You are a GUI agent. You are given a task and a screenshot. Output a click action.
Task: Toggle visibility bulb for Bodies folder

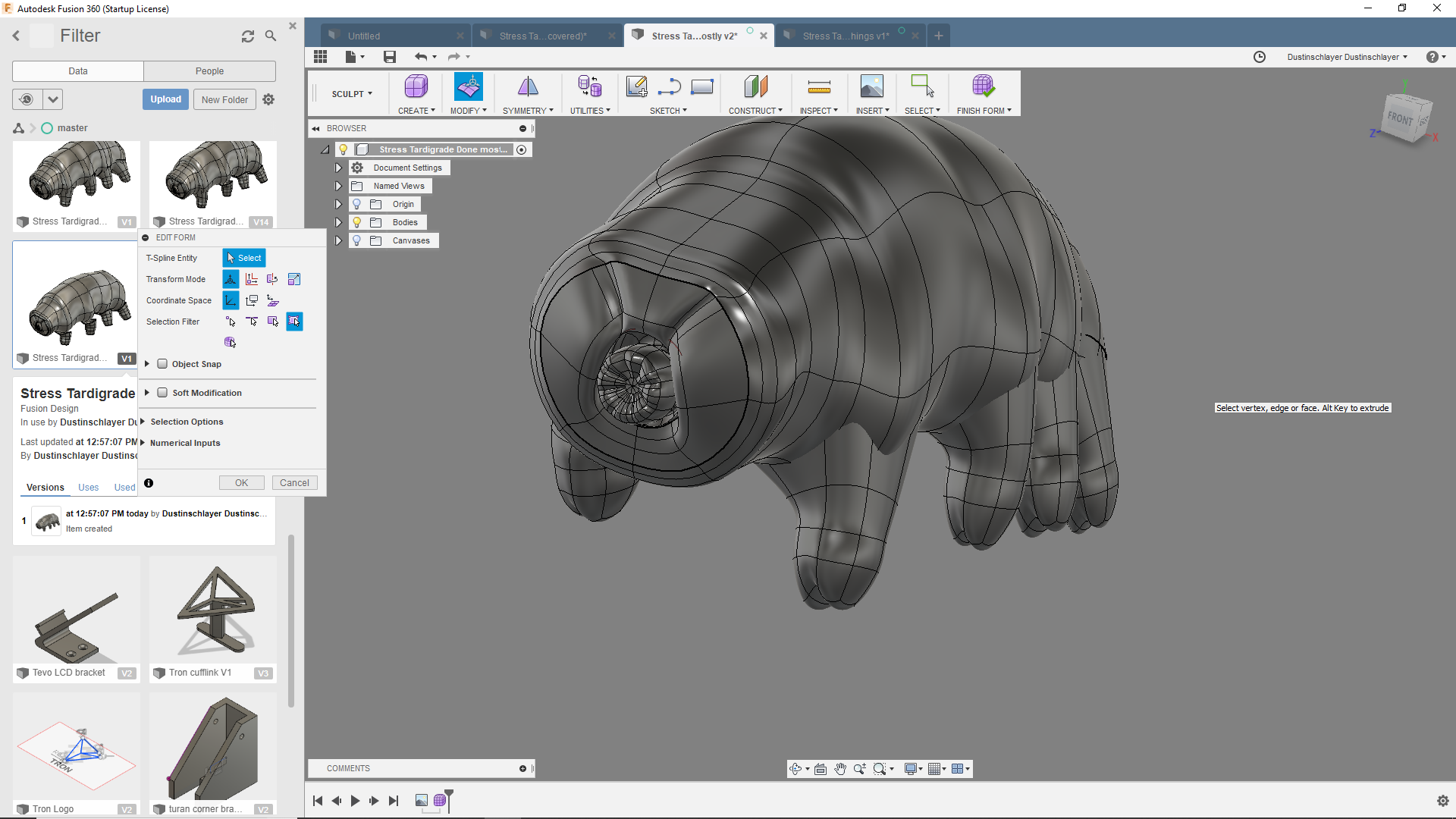357,222
